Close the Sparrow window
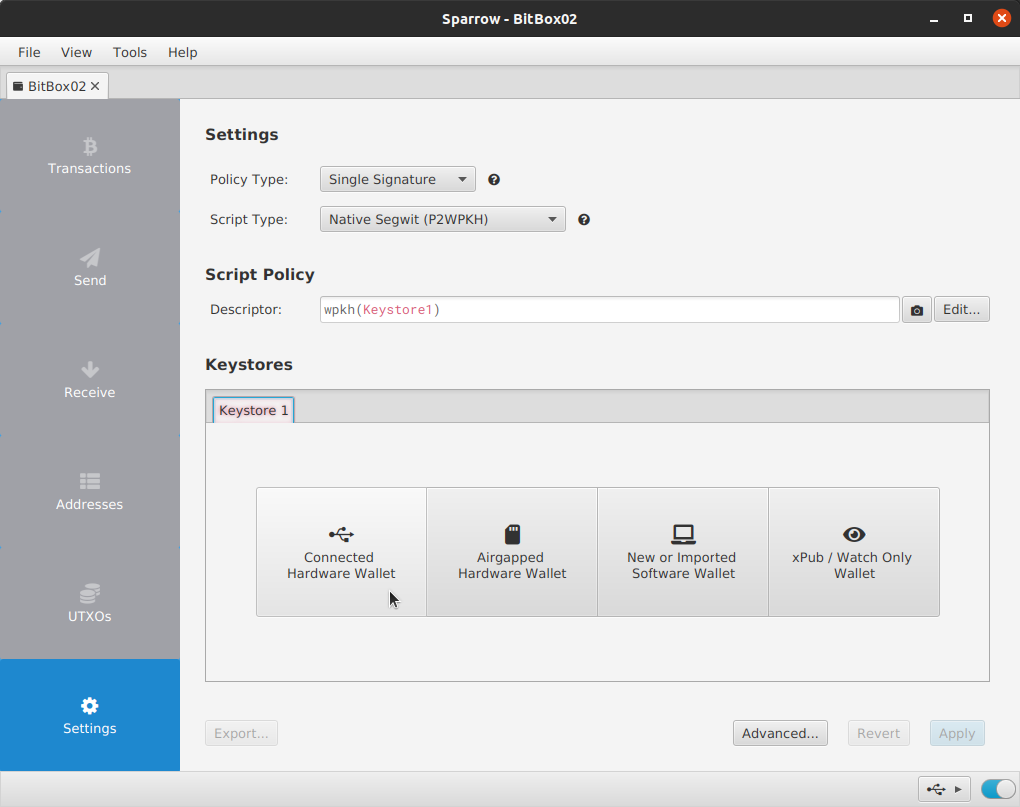 tap(1002, 18)
